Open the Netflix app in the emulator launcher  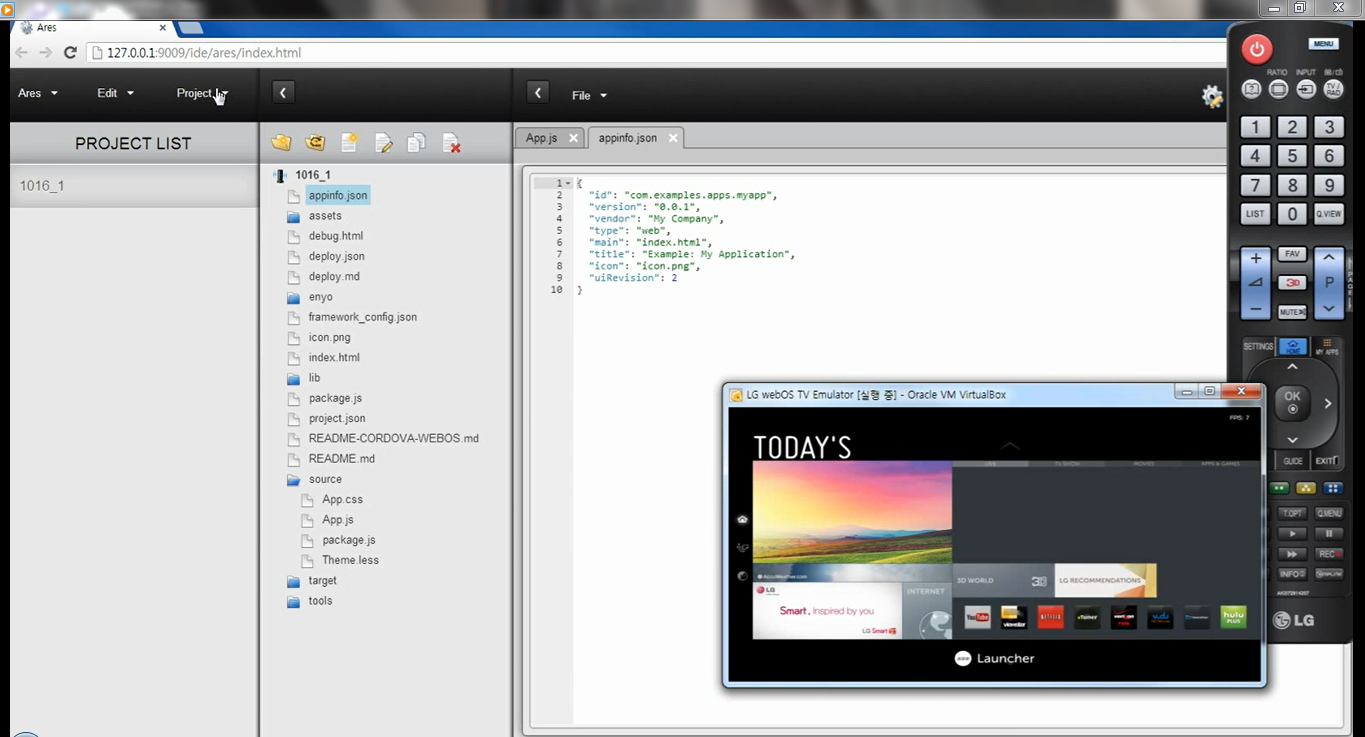[1050, 618]
